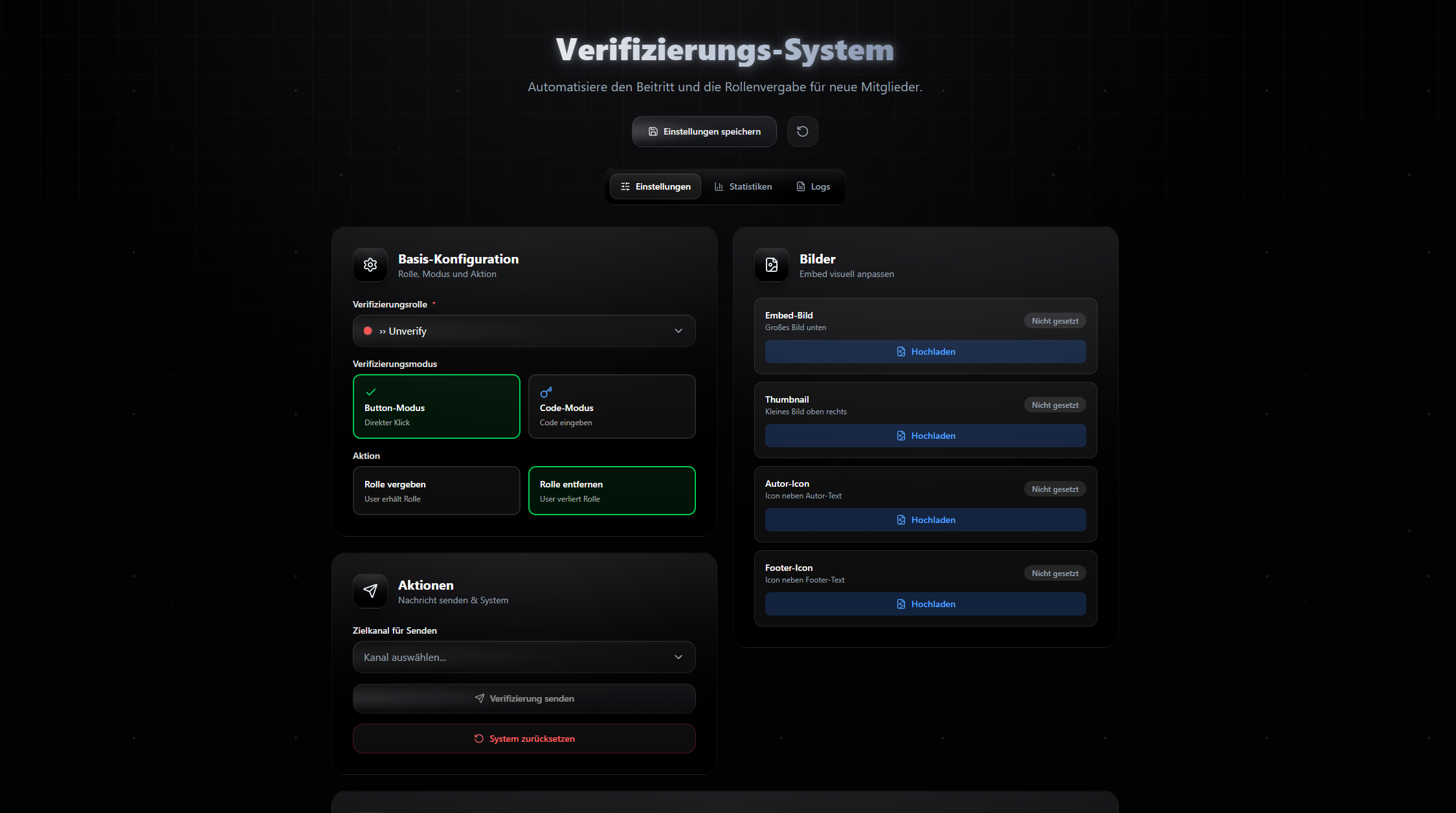Click the paper plane icon beside Aktionen
Image resolution: width=1456 pixels, height=813 pixels.
(370, 590)
